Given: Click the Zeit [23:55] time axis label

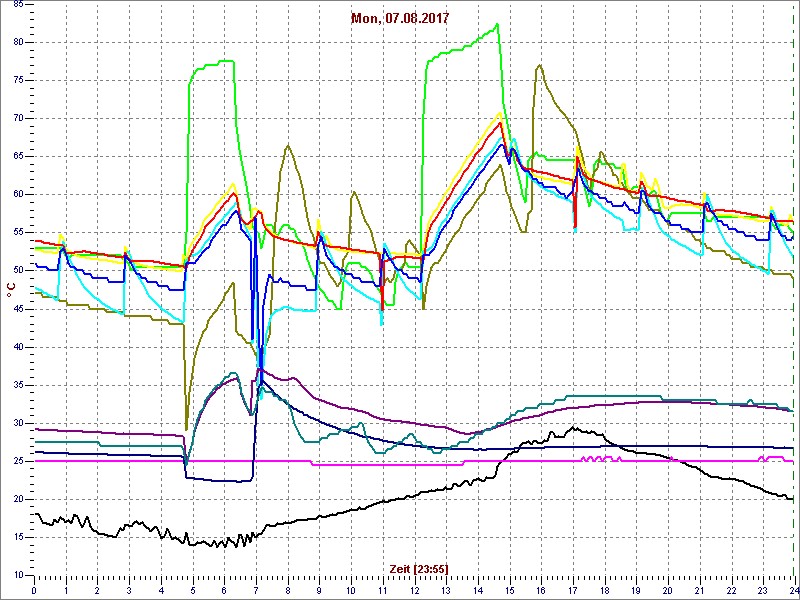Looking at the screenshot, I should click(419, 569).
